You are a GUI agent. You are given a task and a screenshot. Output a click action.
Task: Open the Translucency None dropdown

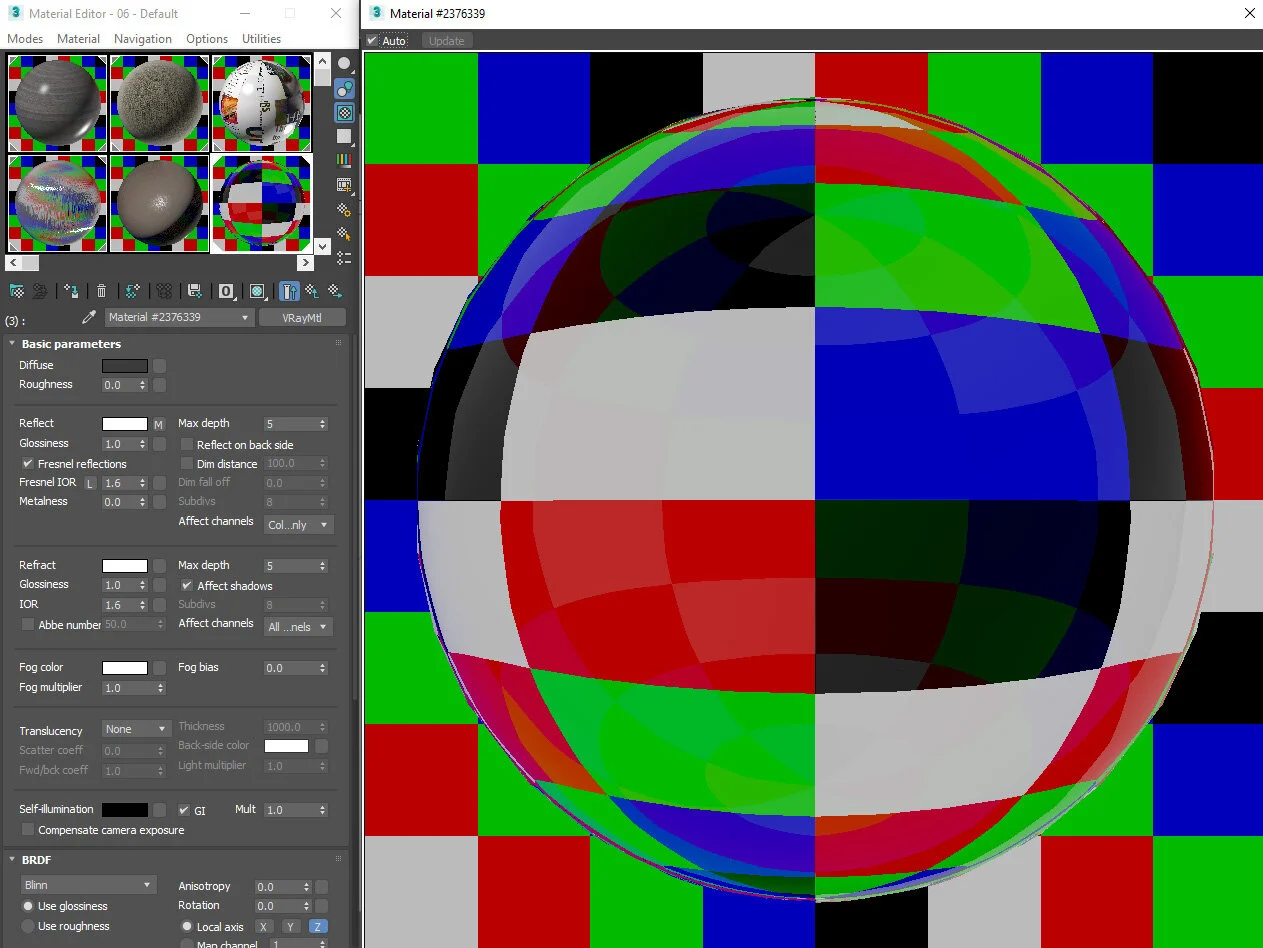pos(136,729)
